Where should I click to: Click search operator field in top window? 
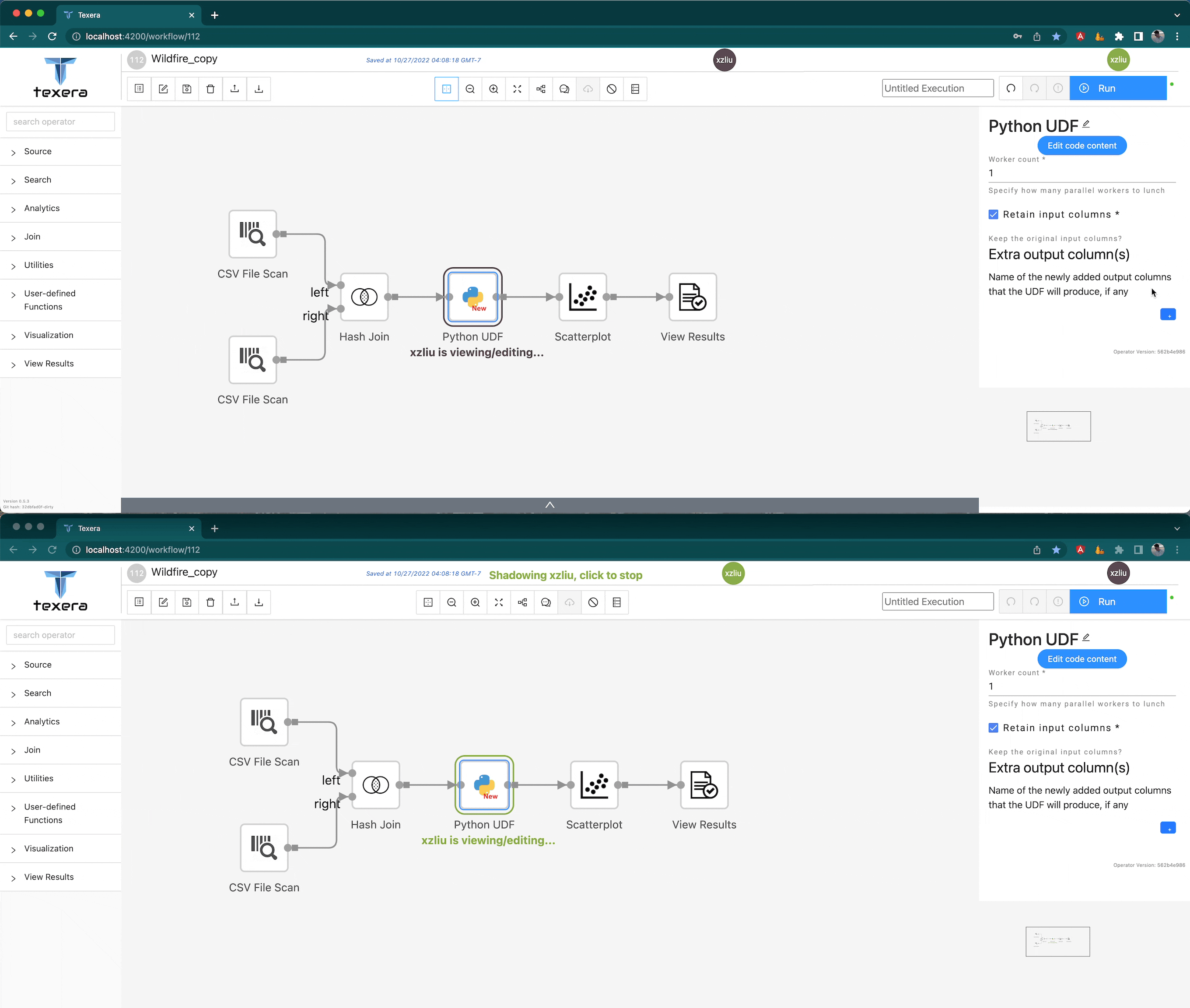point(60,122)
